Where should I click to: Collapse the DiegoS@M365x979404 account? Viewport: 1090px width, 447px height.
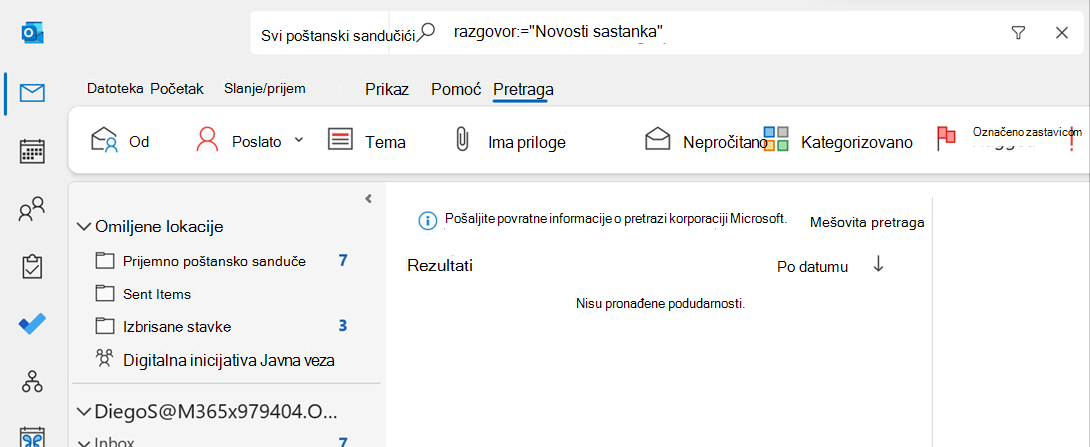(84, 412)
